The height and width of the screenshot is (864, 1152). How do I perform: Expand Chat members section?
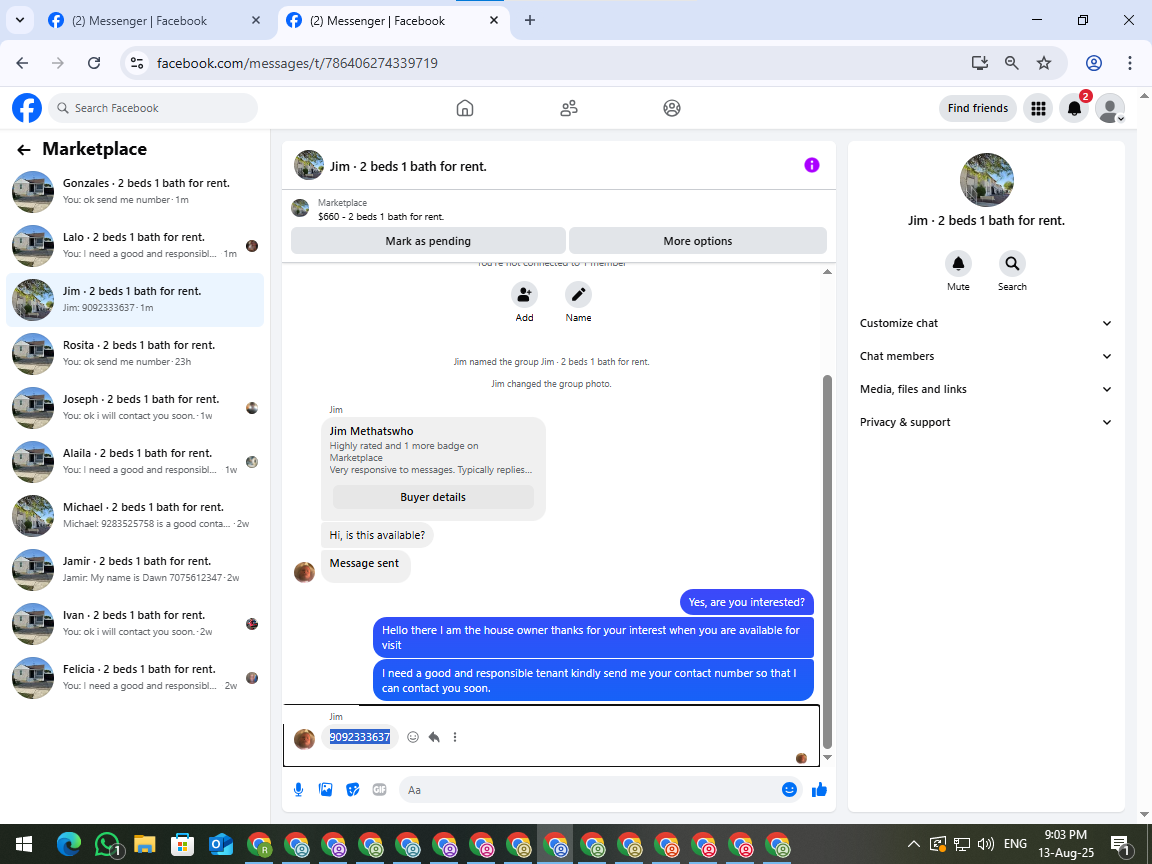tap(986, 356)
